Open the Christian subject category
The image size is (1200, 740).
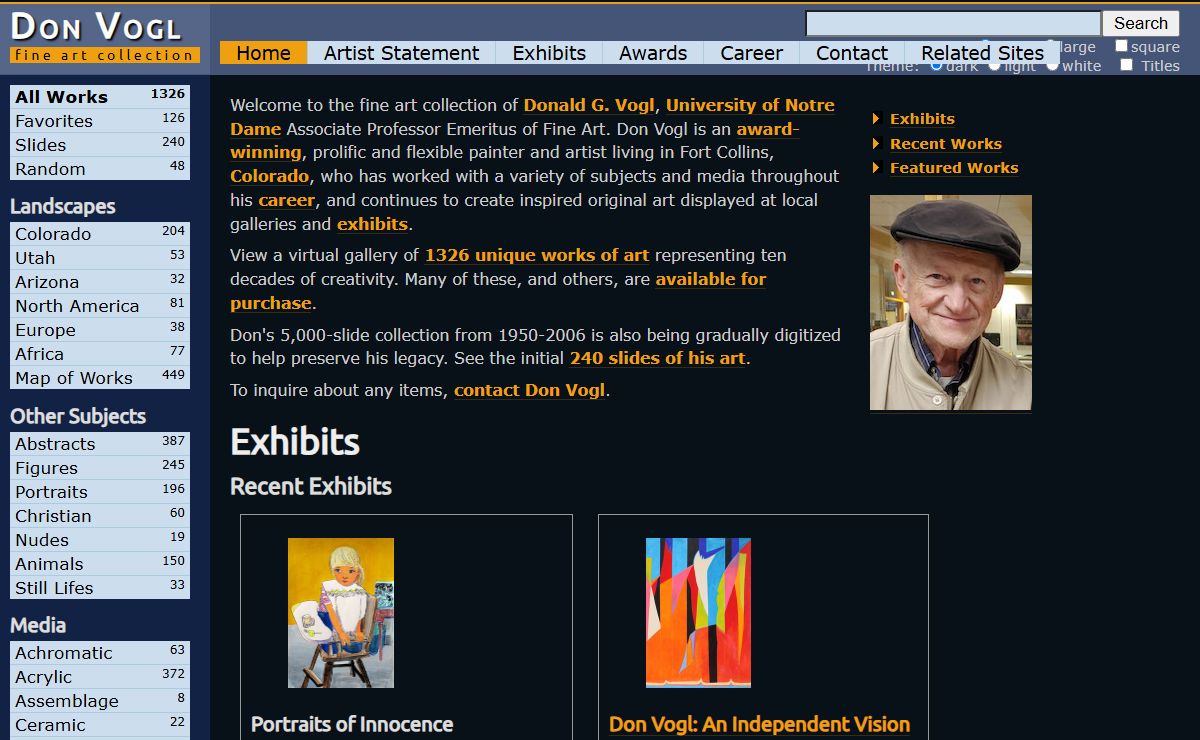pyautogui.click(x=100, y=516)
